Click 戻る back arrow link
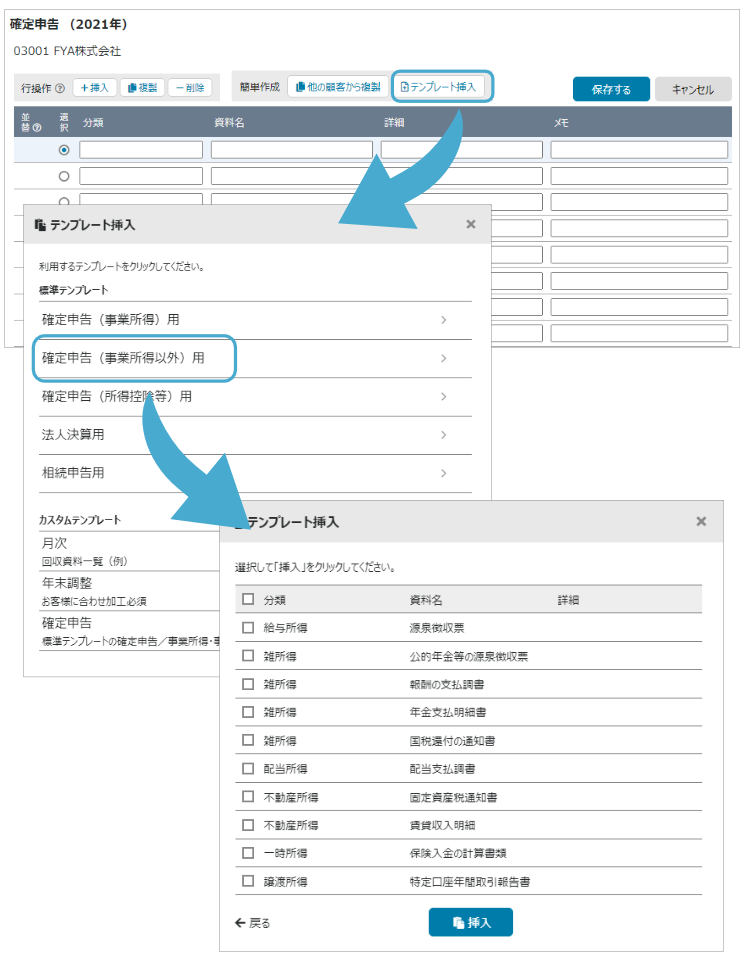 tap(252, 923)
